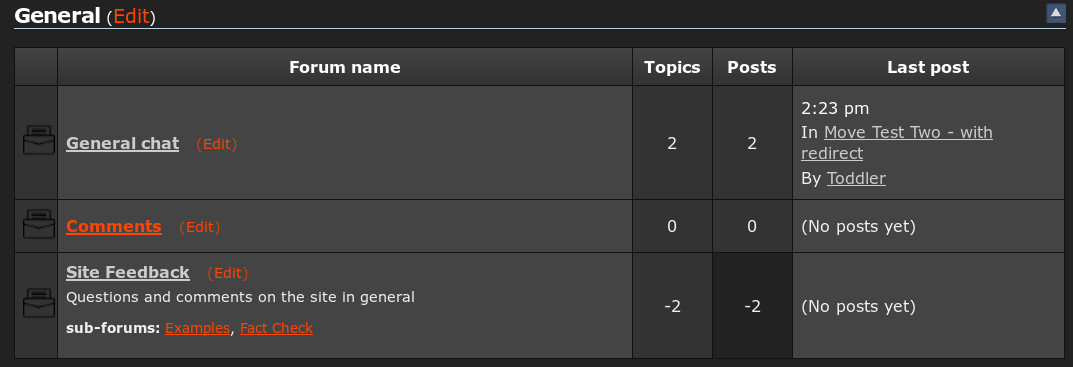Edit the Site Feedback forum
The width and height of the screenshot is (1073, 367).
point(228,273)
